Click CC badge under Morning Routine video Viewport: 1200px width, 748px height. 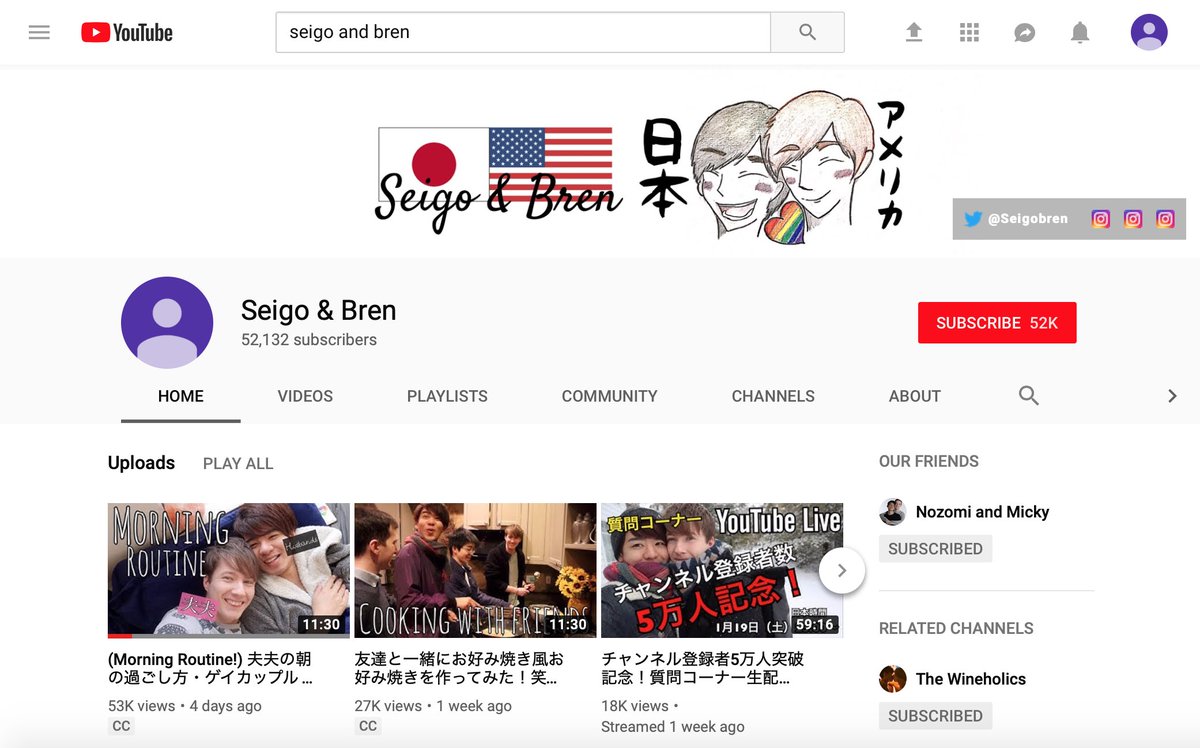coord(121,726)
